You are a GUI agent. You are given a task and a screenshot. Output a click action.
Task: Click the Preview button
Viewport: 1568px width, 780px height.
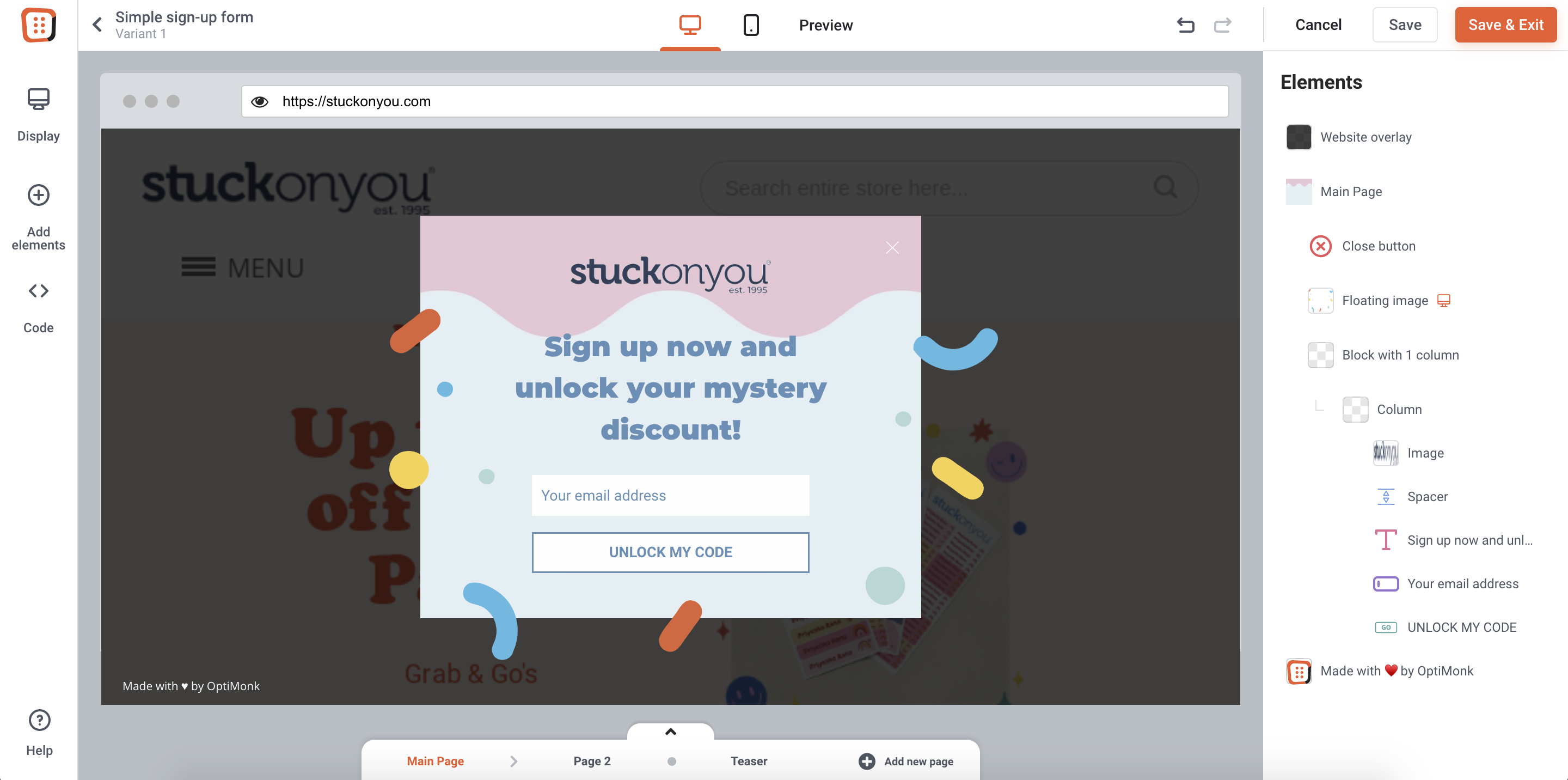click(x=825, y=25)
